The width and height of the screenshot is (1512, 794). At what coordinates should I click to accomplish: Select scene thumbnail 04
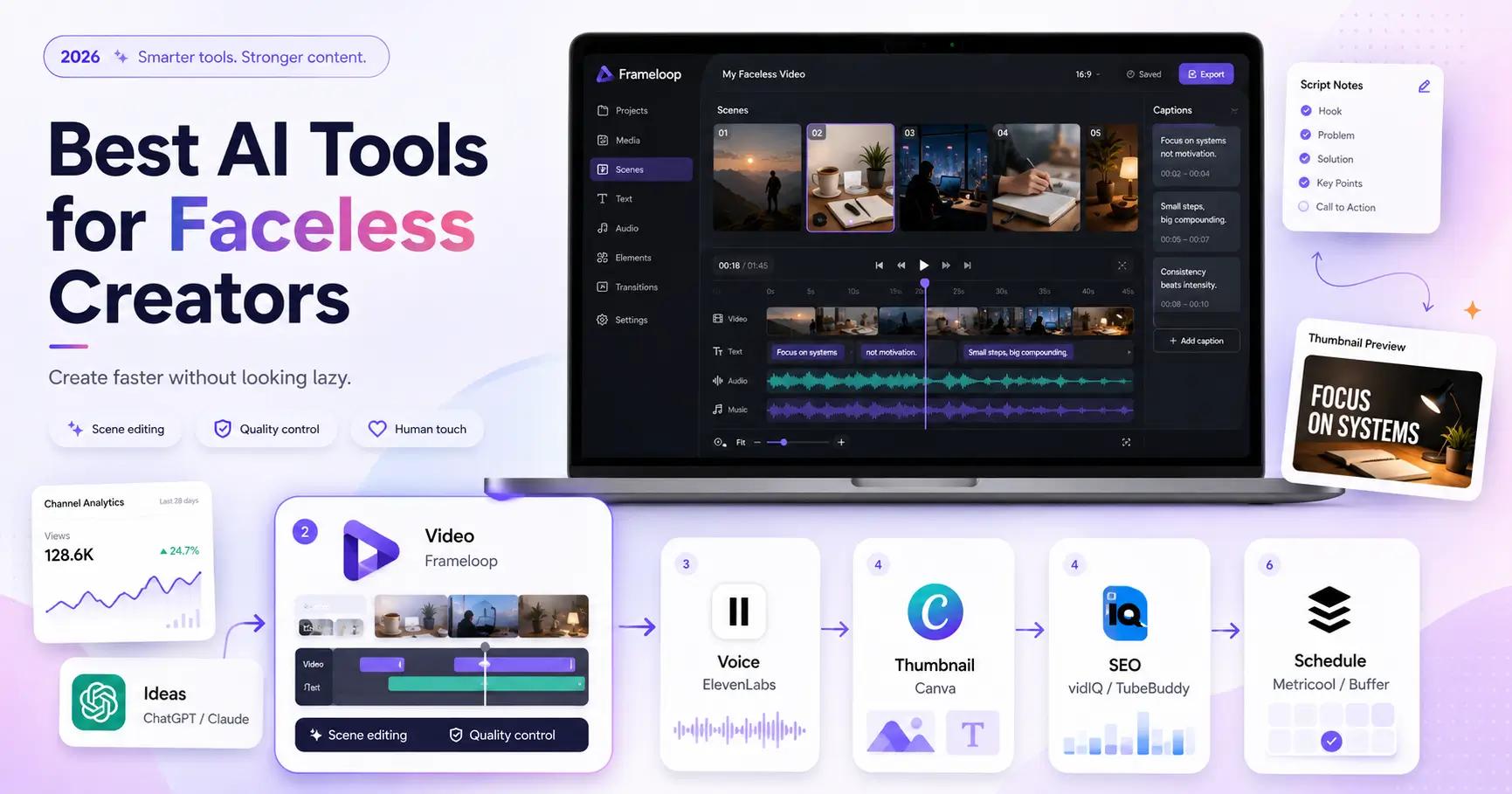coord(1036,177)
